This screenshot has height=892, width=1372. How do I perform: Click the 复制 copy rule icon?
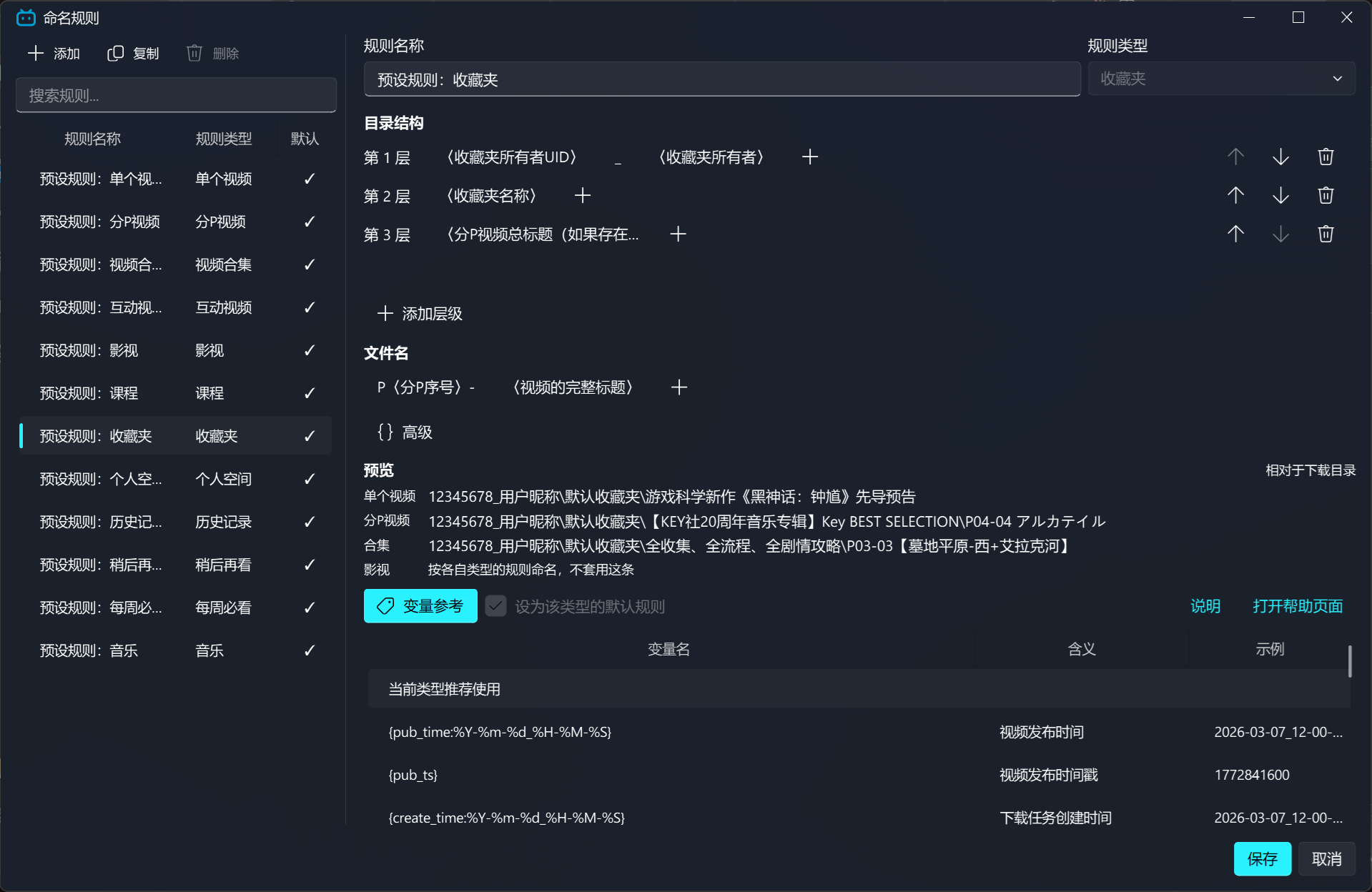tap(115, 54)
